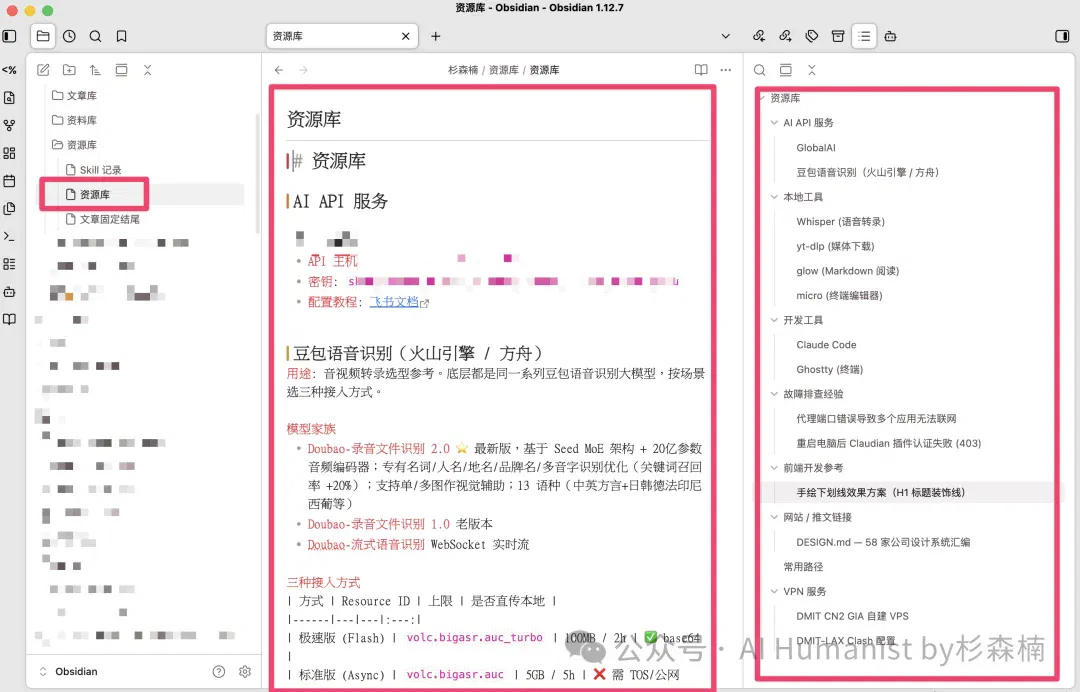Image resolution: width=1080 pixels, height=692 pixels.
Task: Open outgoing links tab in right sidebar
Action: [785, 36]
